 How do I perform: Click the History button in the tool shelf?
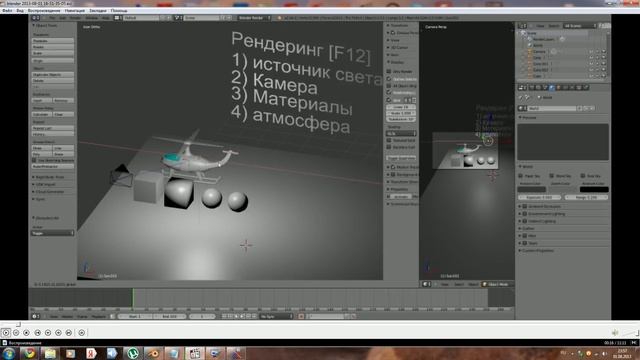[x=53, y=134]
